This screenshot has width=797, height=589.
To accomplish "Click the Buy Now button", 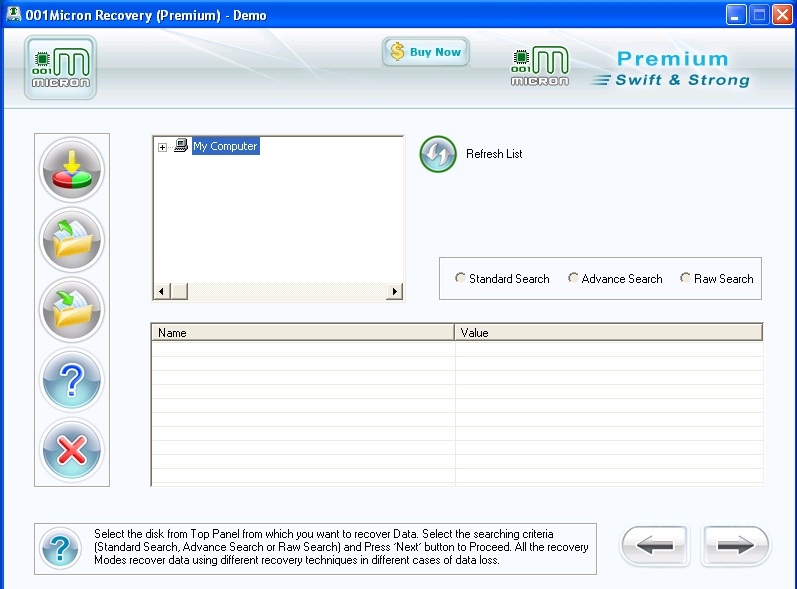I will [426, 52].
